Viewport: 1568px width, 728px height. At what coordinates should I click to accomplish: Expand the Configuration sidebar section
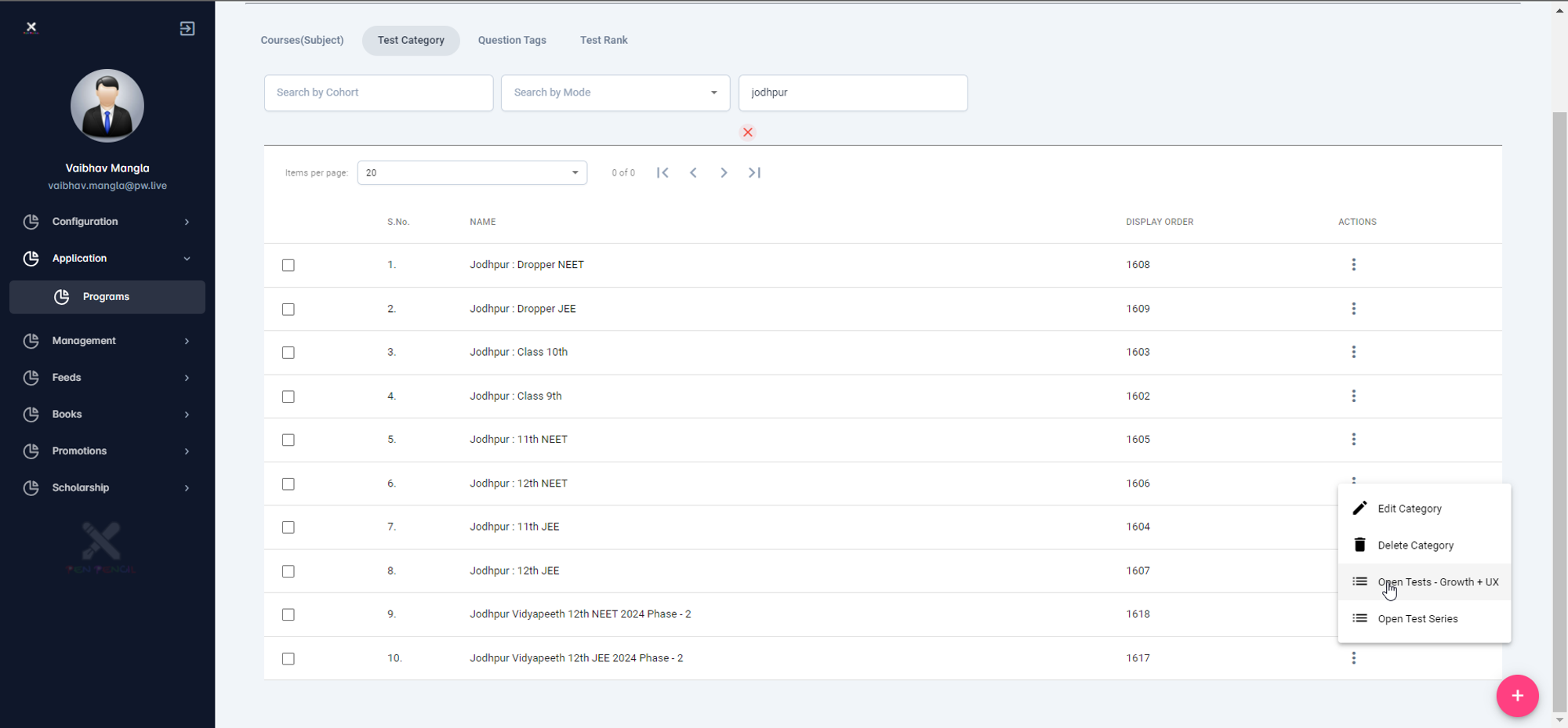107,222
